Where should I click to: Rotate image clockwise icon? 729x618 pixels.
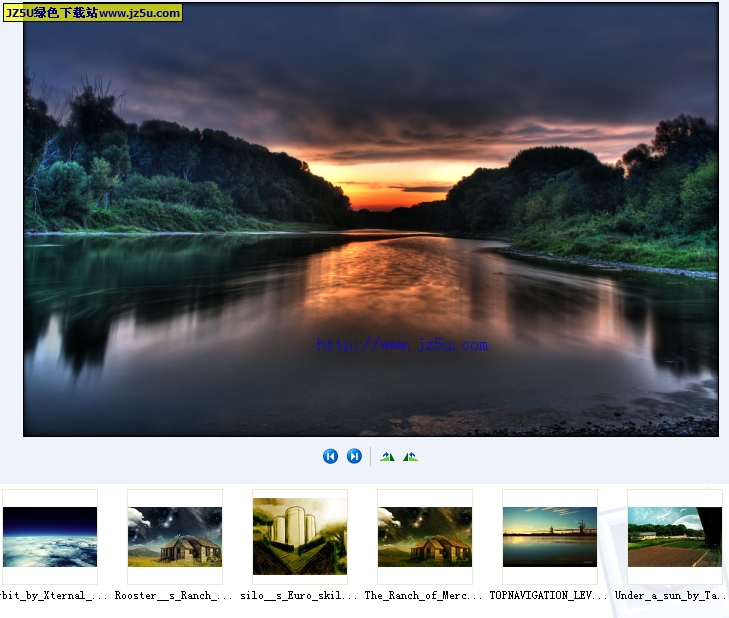pos(387,457)
